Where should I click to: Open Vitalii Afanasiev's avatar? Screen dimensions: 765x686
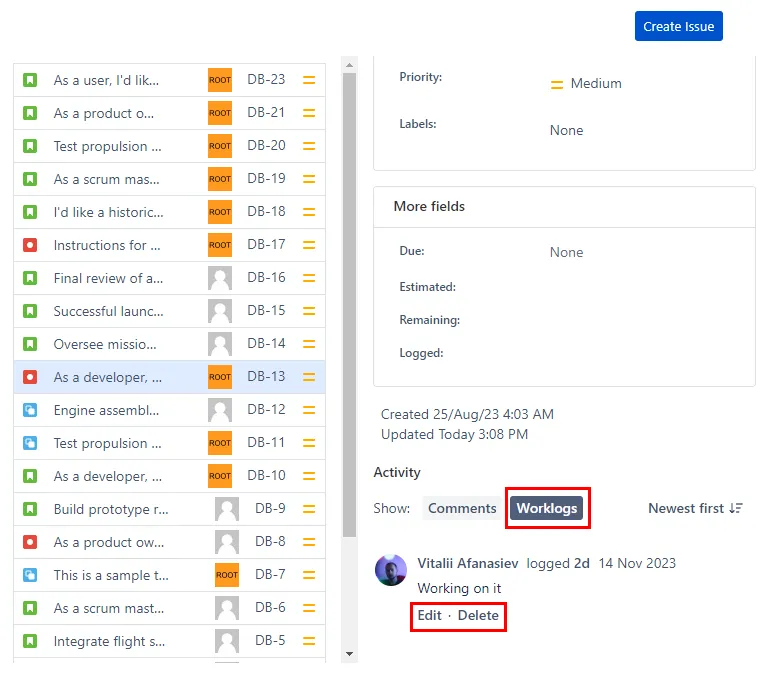pos(390,569)
